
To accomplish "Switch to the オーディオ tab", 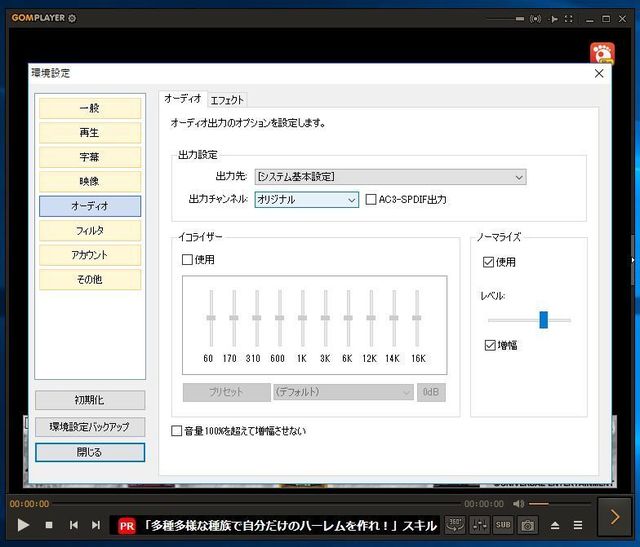I will coord(183,99).
